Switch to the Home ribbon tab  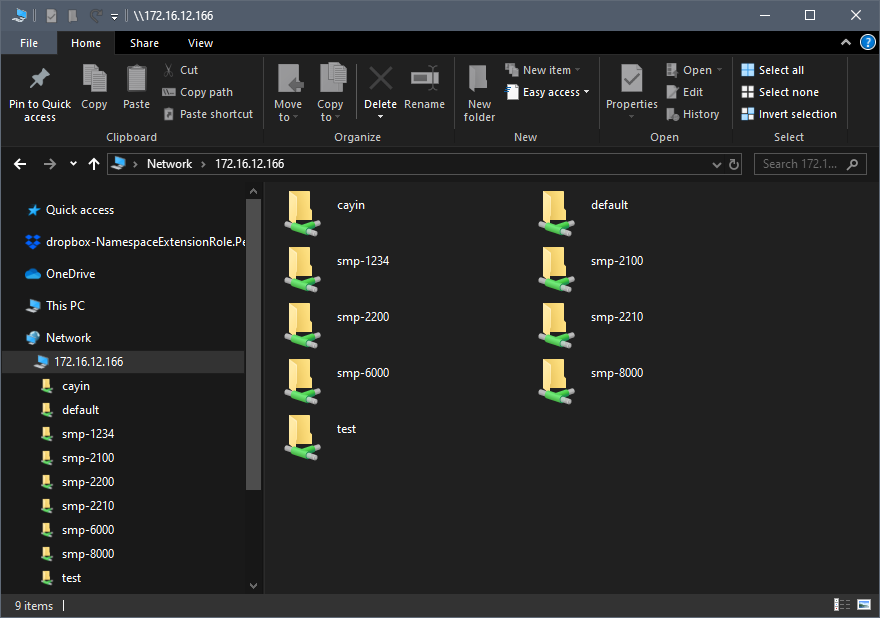[x=86, y=43]
